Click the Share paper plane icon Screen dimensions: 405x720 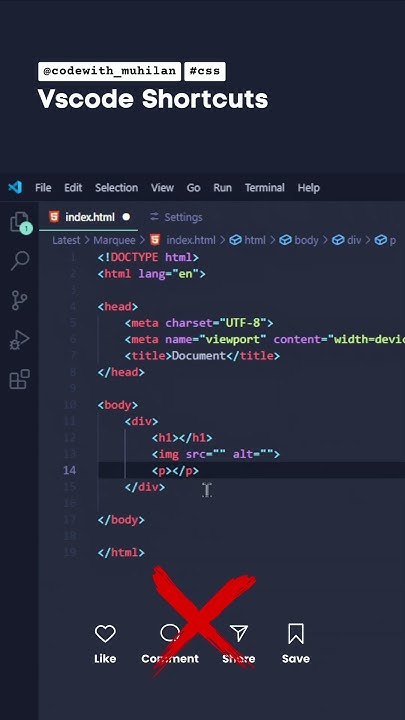coord(239,633)
